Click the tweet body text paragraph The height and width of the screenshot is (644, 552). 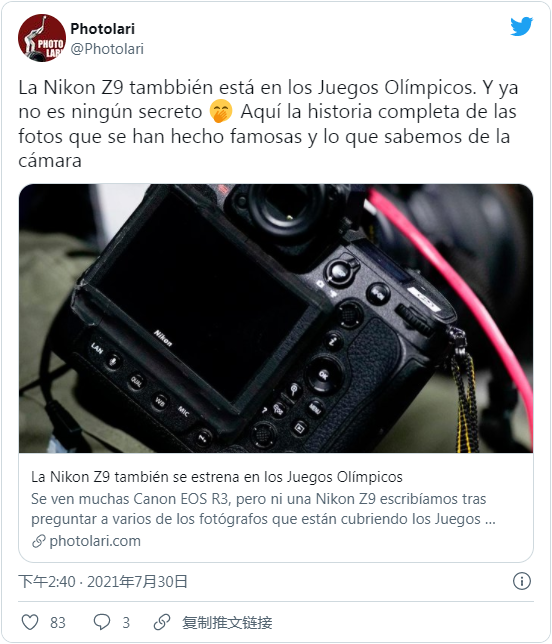tap(268, 124)
